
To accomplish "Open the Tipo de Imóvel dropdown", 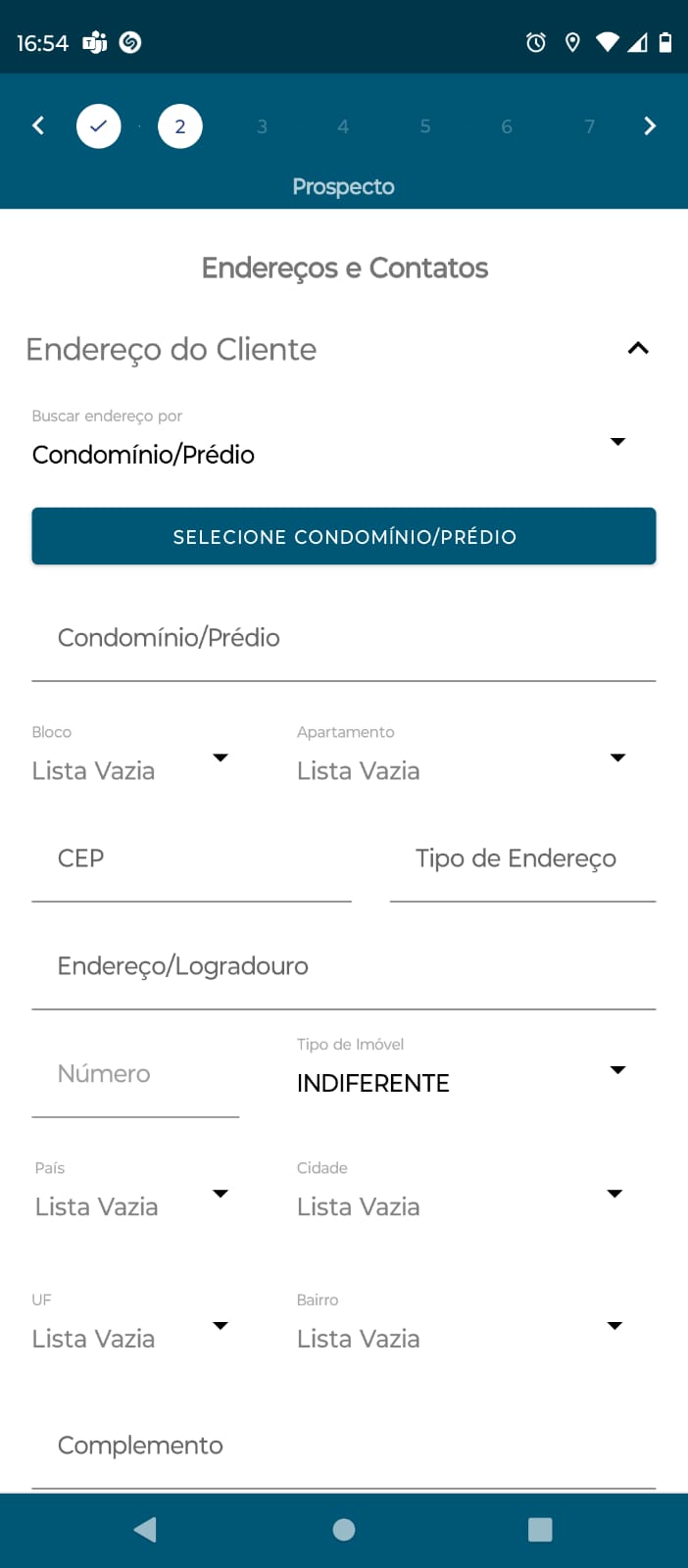I will 461,1082.
